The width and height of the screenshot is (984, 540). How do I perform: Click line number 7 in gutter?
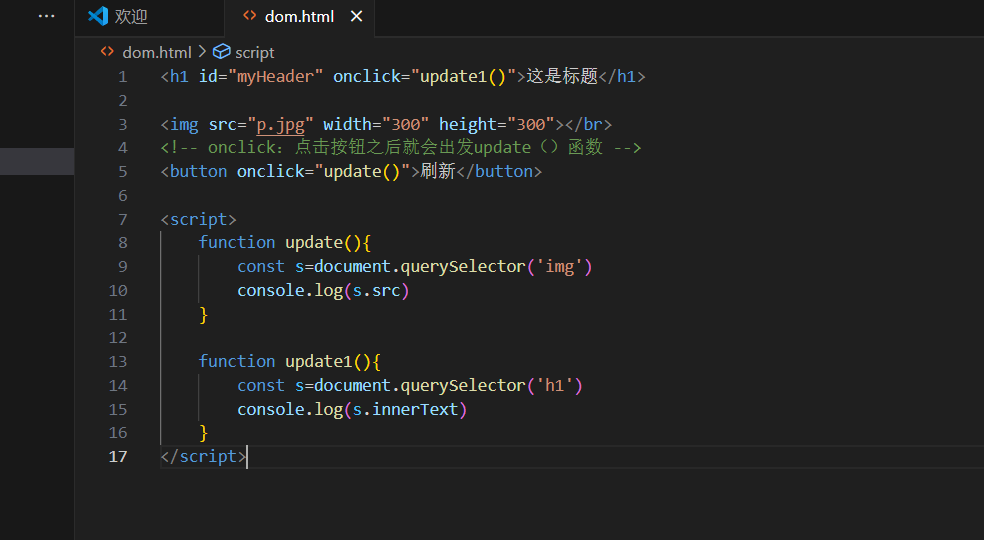pyautogui.click(x=122, y=219)
